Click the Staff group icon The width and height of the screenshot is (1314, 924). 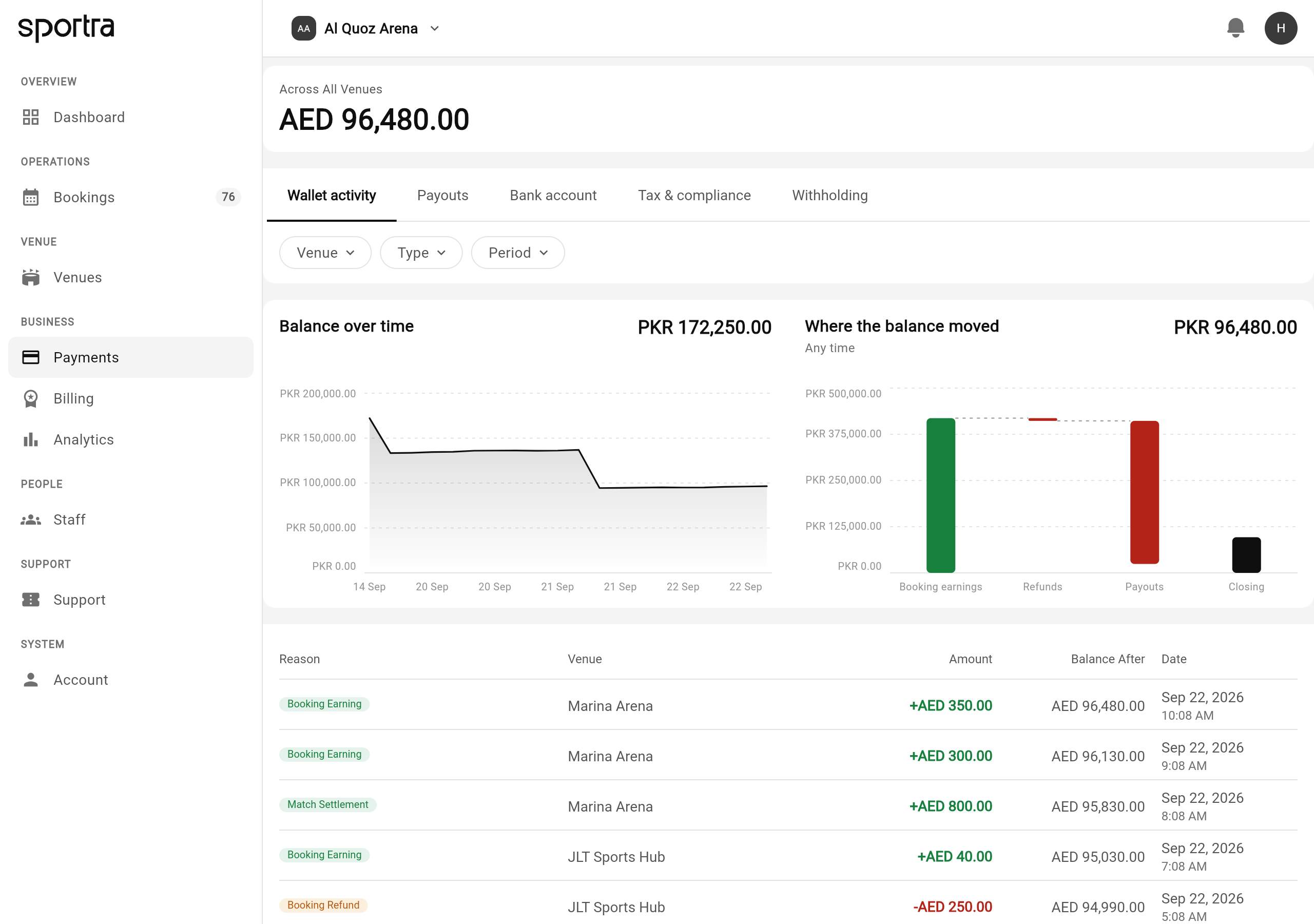(31, 520)
